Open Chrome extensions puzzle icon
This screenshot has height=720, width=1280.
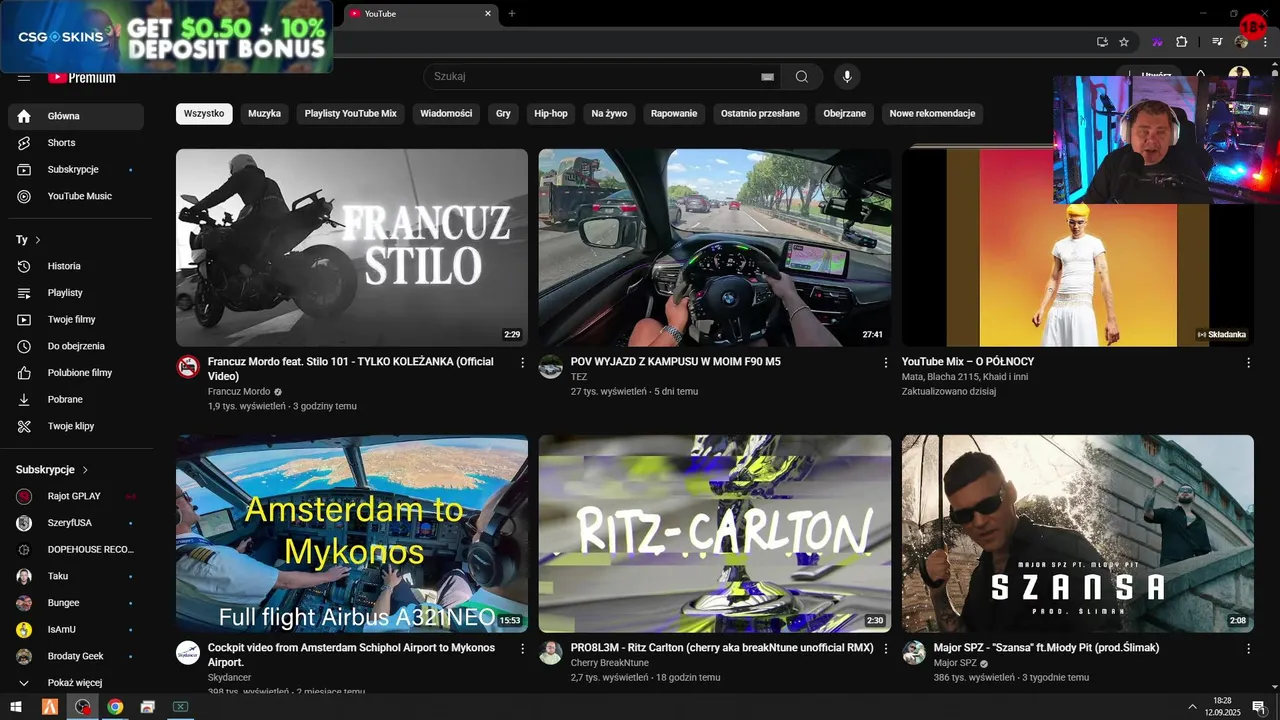[x=1181, y=42]
